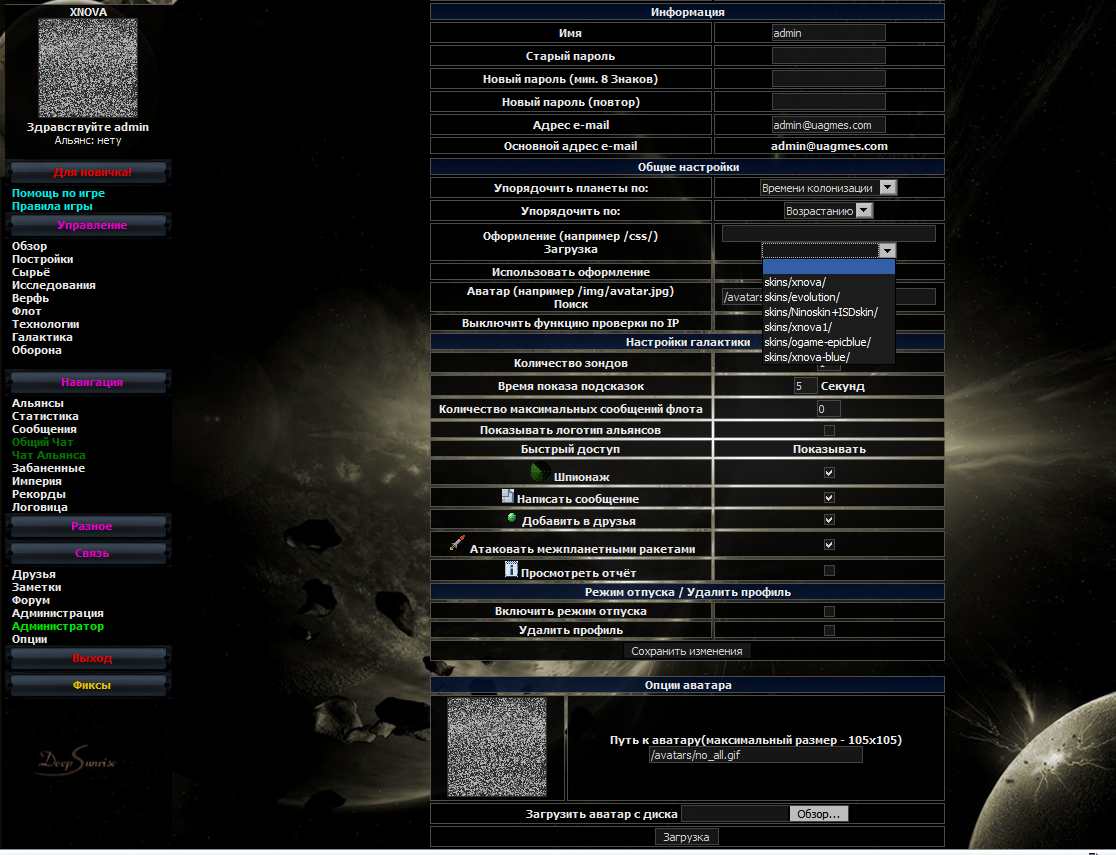Click the Адрес e-mail input field
Viewport: 1116px width, 855px height.
click(x=828, y=125)
